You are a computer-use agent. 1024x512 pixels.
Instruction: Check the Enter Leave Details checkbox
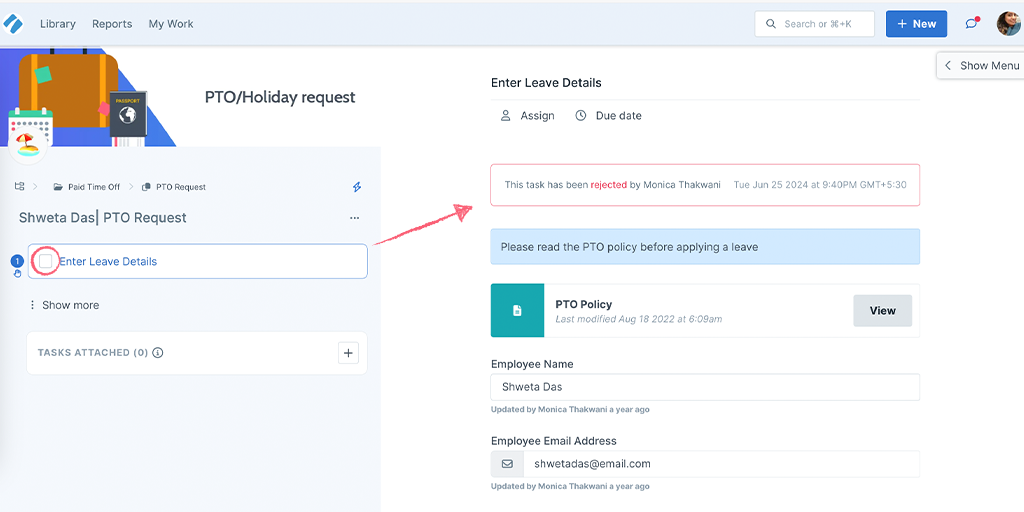pos(46,261)
